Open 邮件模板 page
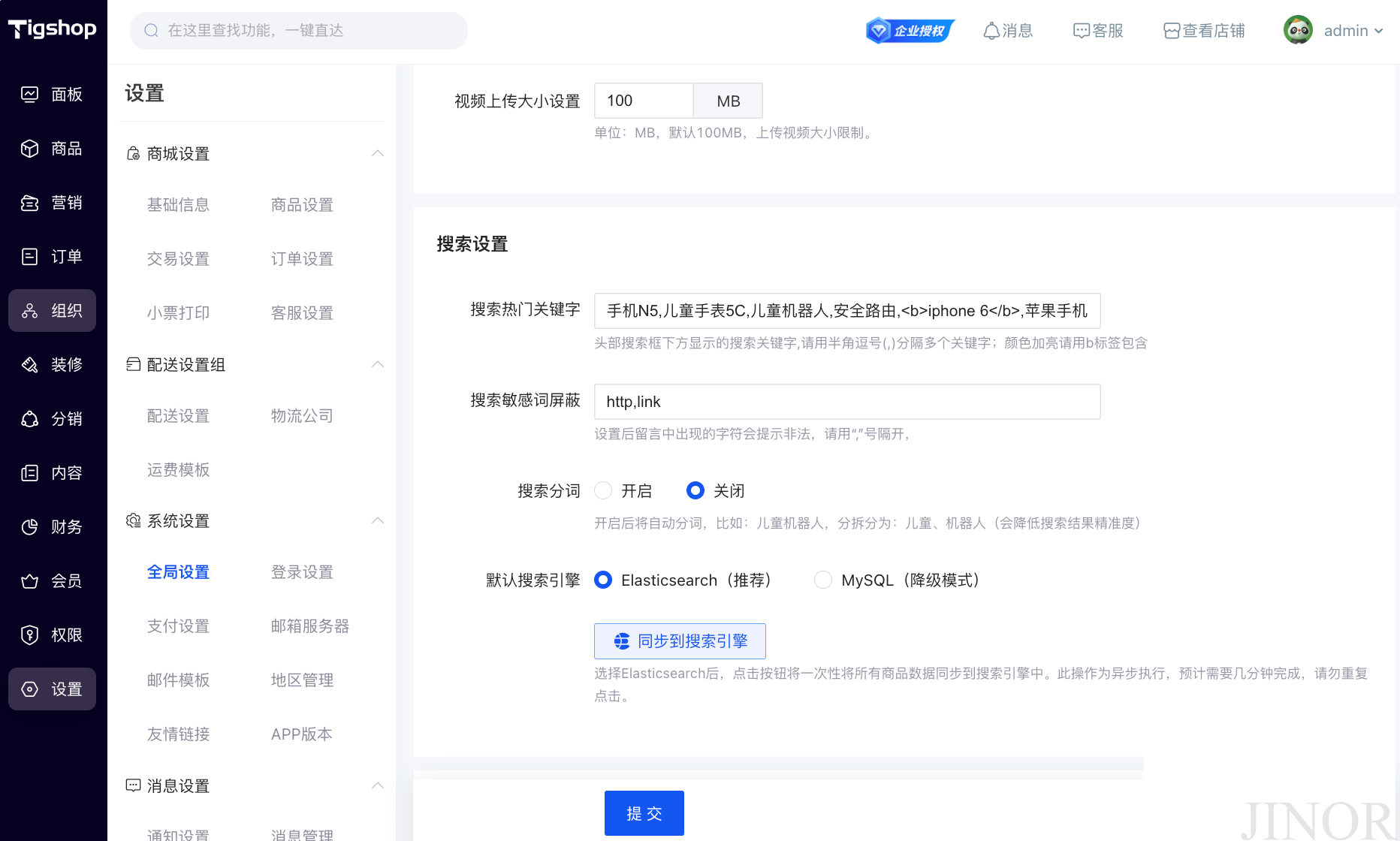 pyautogui.click(x=178, y=680)
